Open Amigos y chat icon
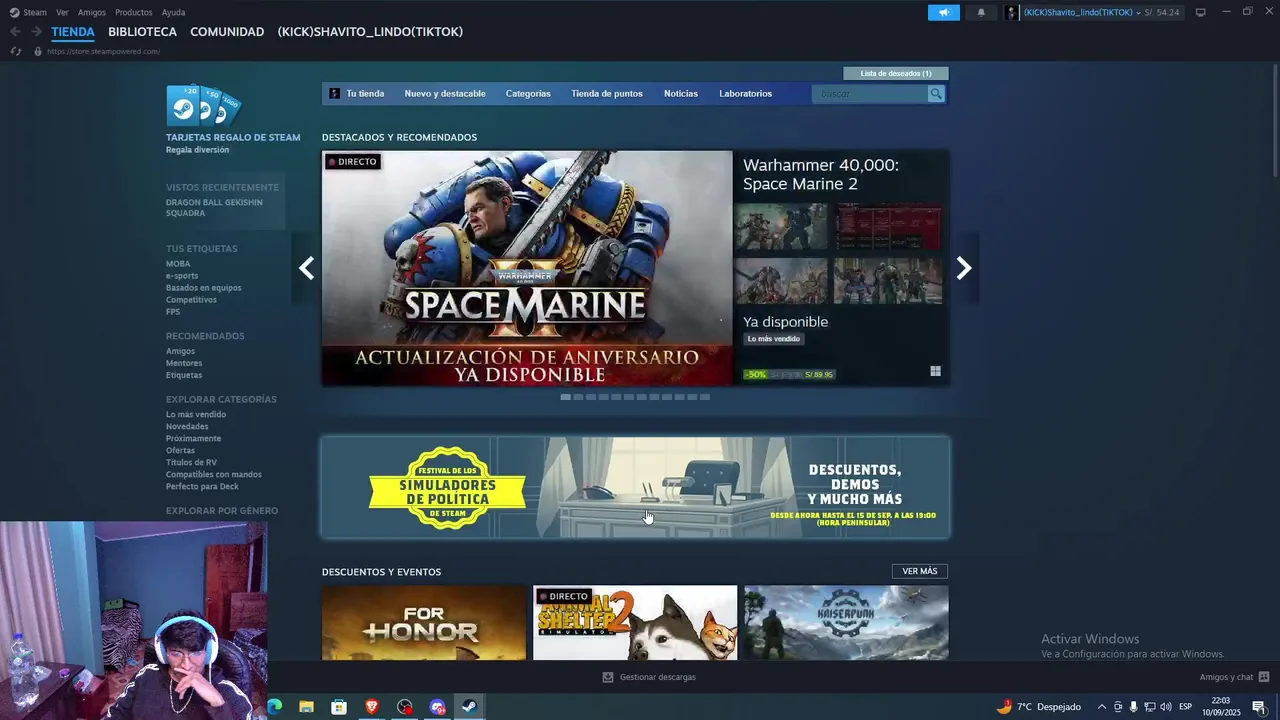The width and height of the screenshot is (1280, 720). 1264,677
